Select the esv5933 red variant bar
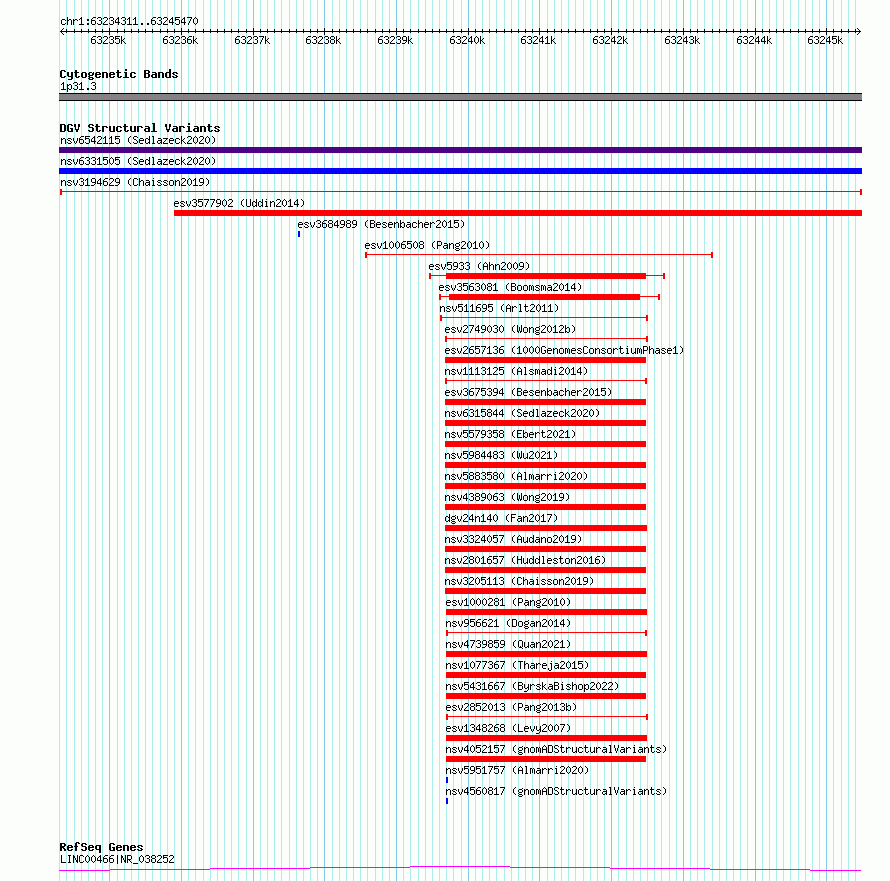890x881 pixels. tap(545, 276)
